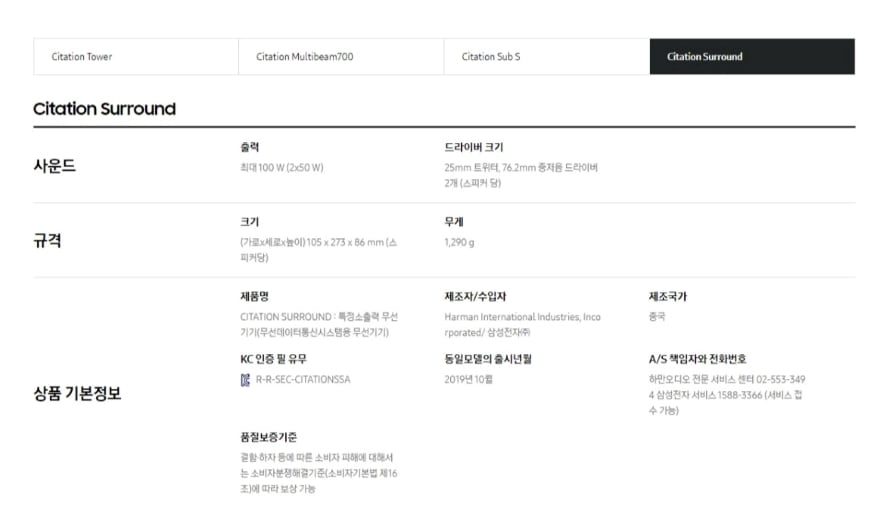Click the KC certification mark icon
Image resolution: width=890 pixels, height=516 pixels.
pos(245,380)
